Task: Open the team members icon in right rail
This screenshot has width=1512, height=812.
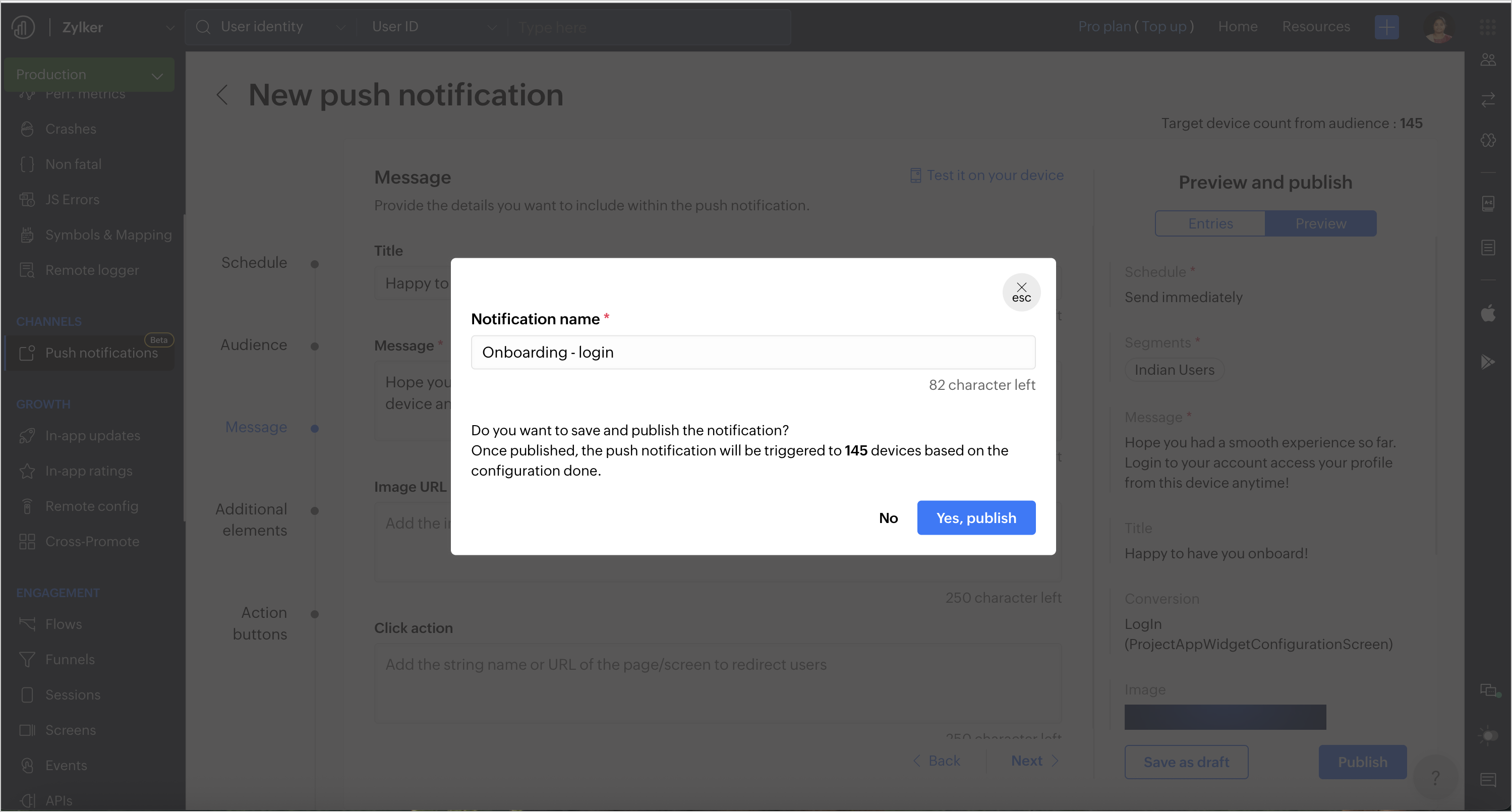Action: pos(1487,60)
